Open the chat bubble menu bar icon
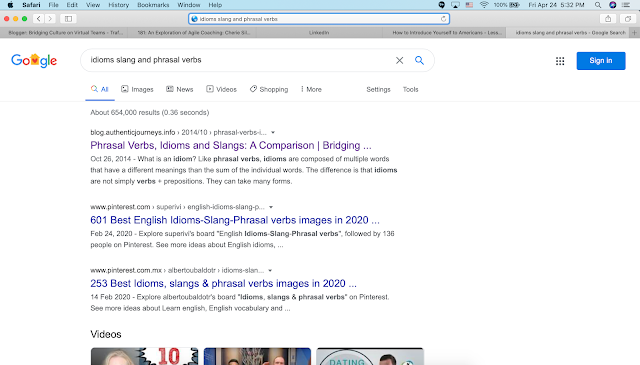Image resolution: width=640 pixels, height=365 pixels. tap(442, 5)
